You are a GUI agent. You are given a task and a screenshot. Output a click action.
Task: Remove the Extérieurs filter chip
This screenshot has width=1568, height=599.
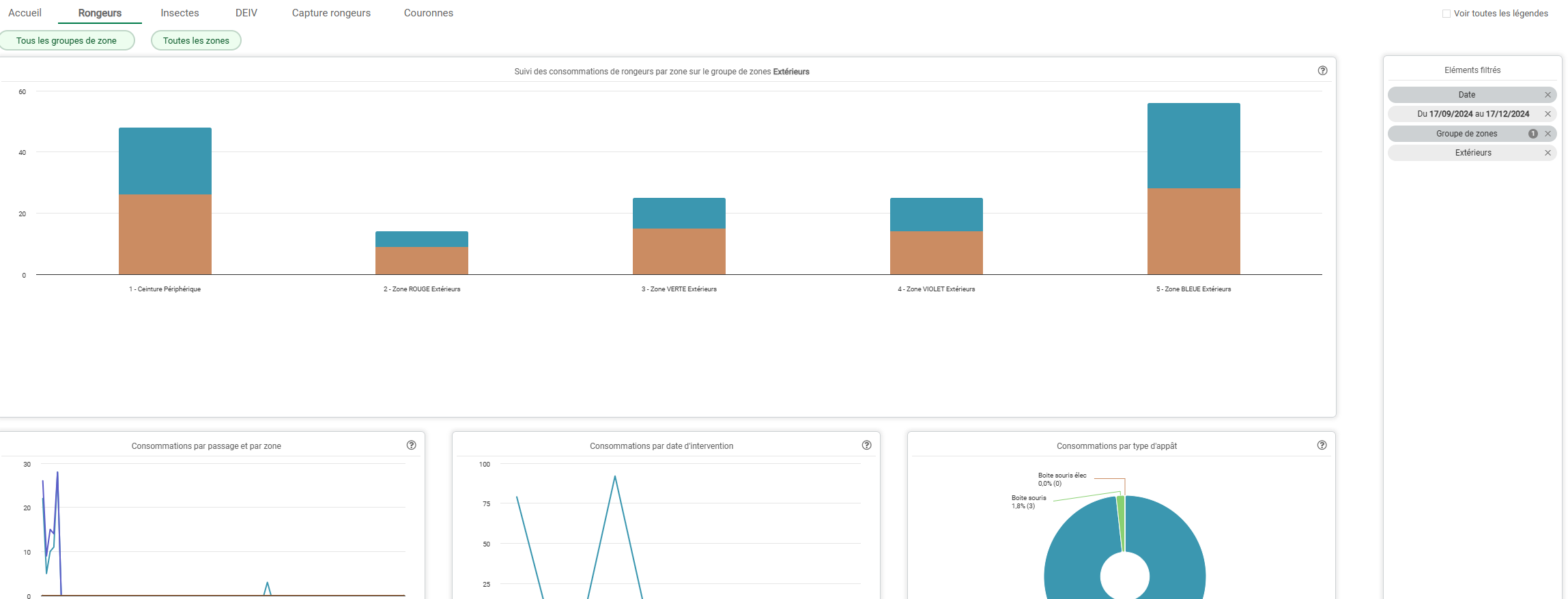pos(1548,153)
